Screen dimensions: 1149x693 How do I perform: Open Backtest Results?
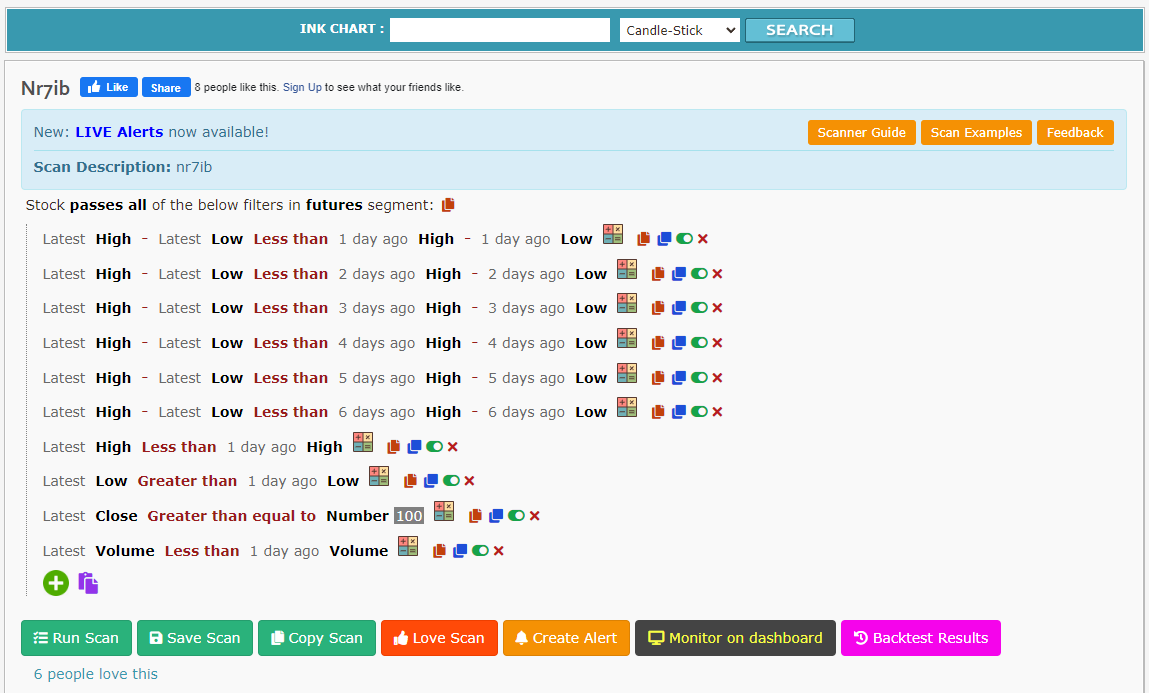point(920,638)
